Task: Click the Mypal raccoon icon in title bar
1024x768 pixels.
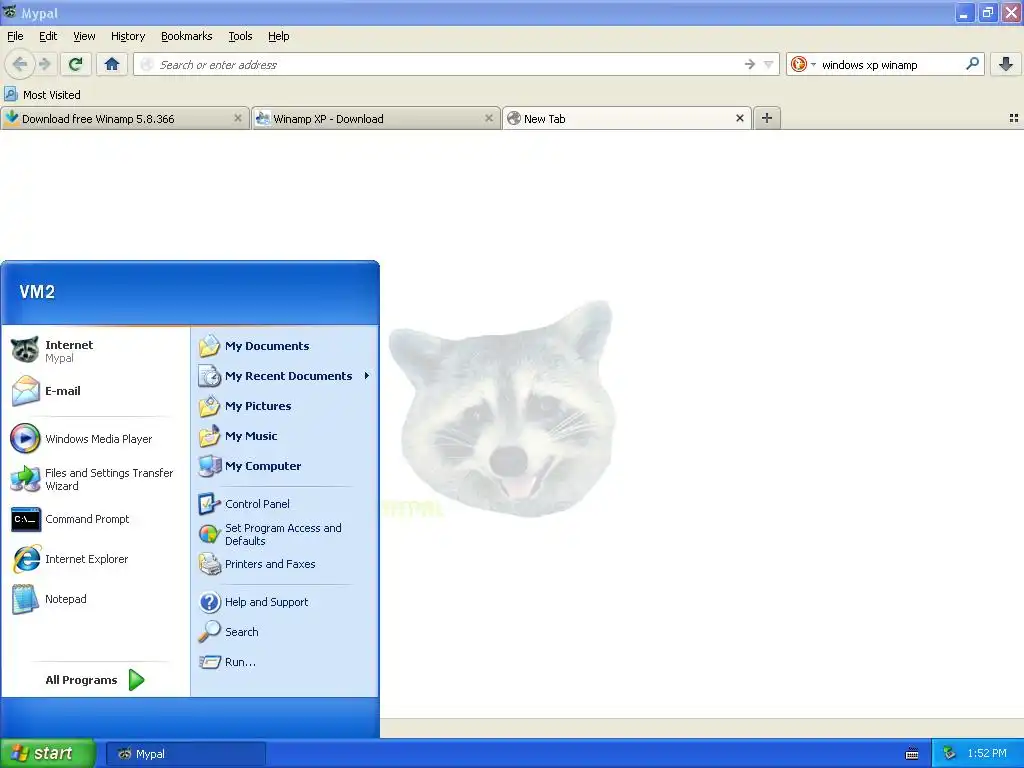Action: coord(9,12)
